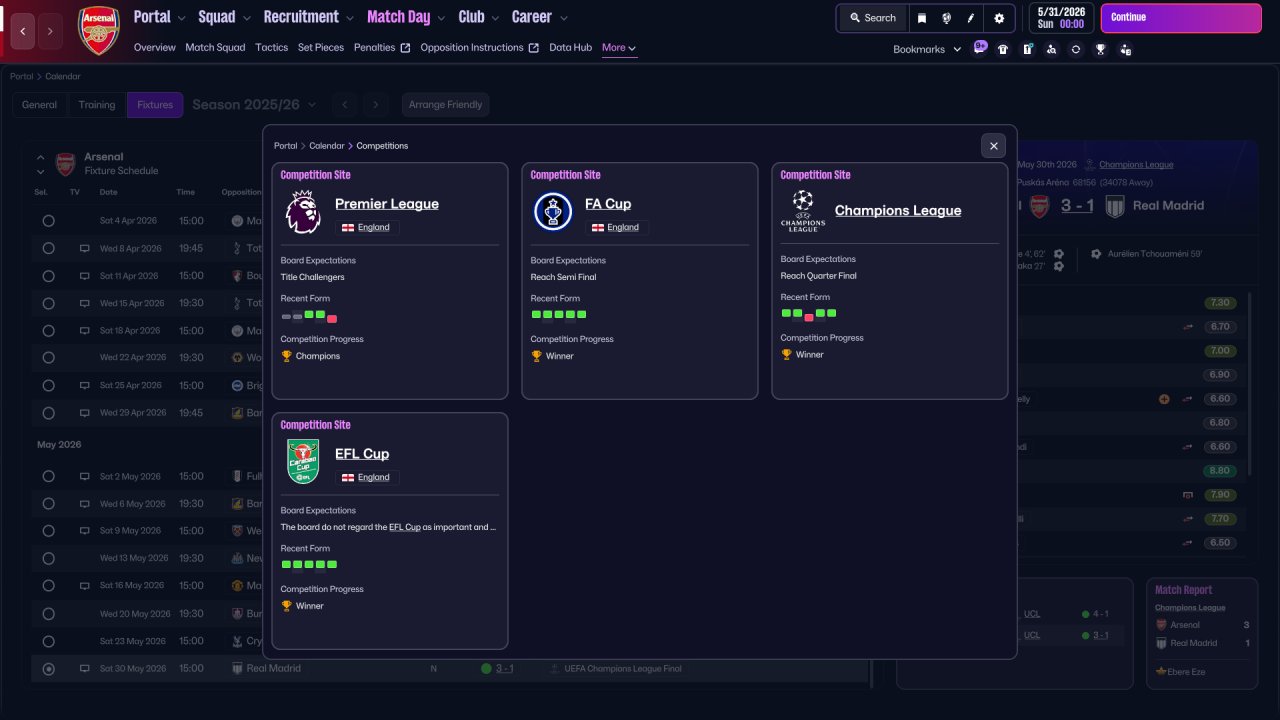
Task: Select the Wed 13 May 2026 fixture radio
Action: coord(48,559)
